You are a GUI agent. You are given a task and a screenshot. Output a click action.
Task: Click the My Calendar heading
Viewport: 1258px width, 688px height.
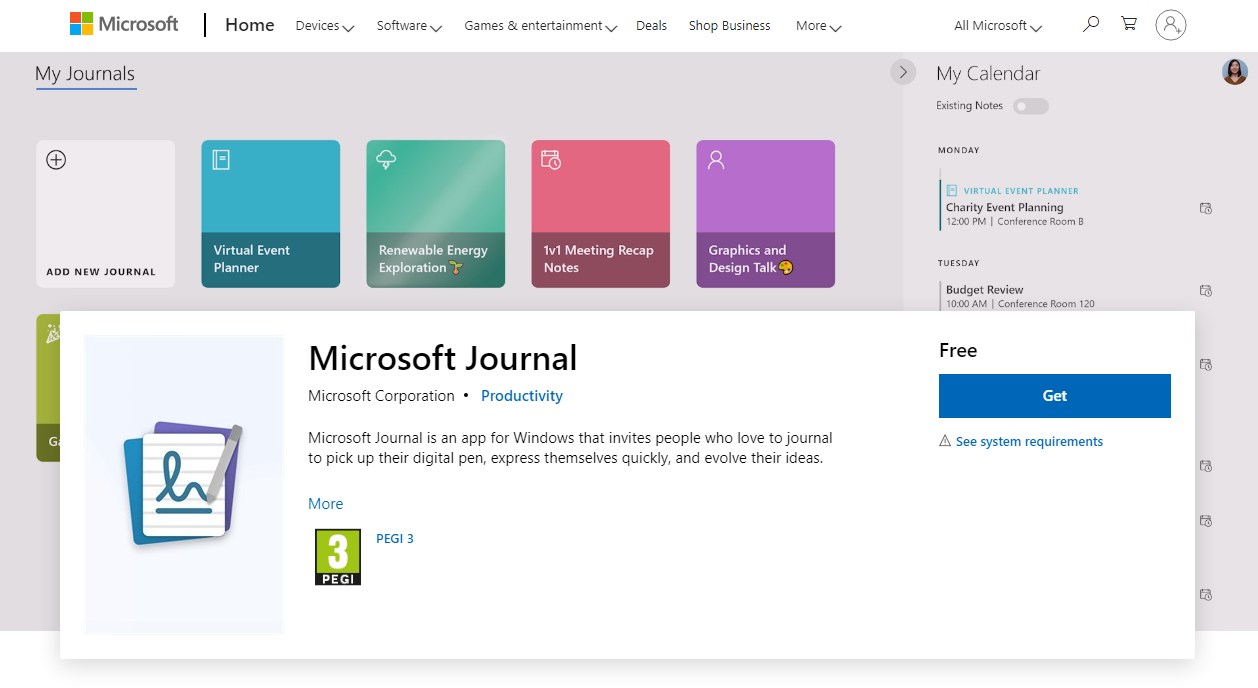988,74
